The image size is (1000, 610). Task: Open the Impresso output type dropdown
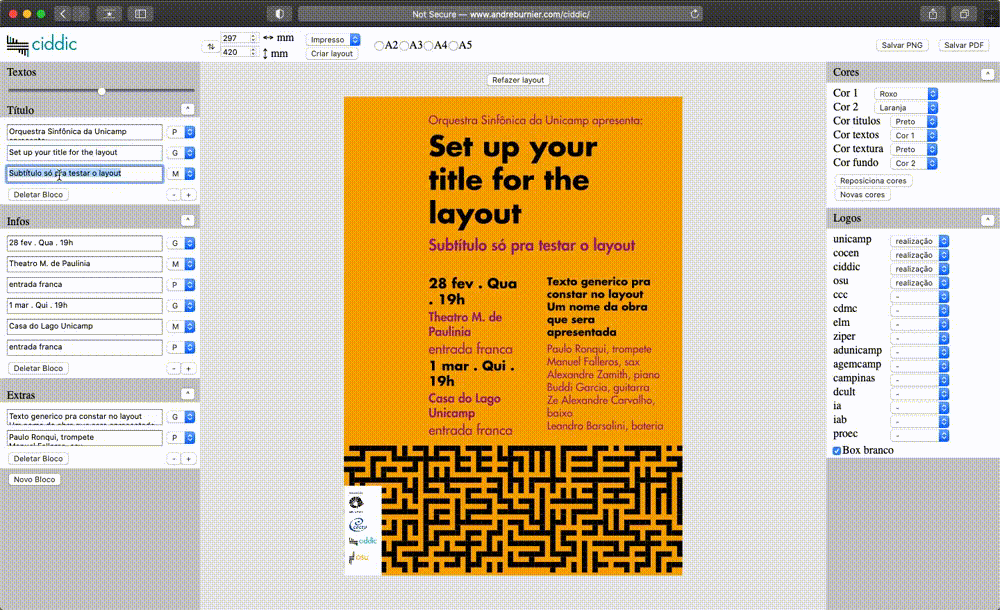click(x=333, y=40)
